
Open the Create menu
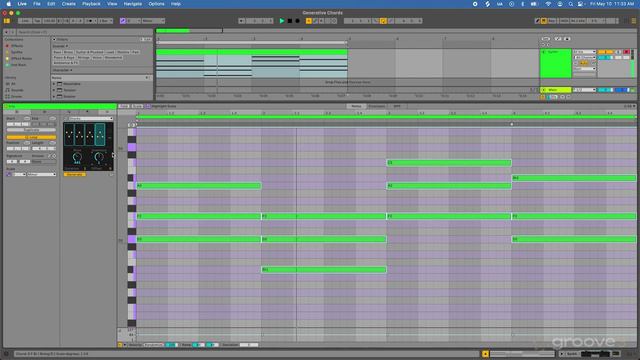[69, 4]
